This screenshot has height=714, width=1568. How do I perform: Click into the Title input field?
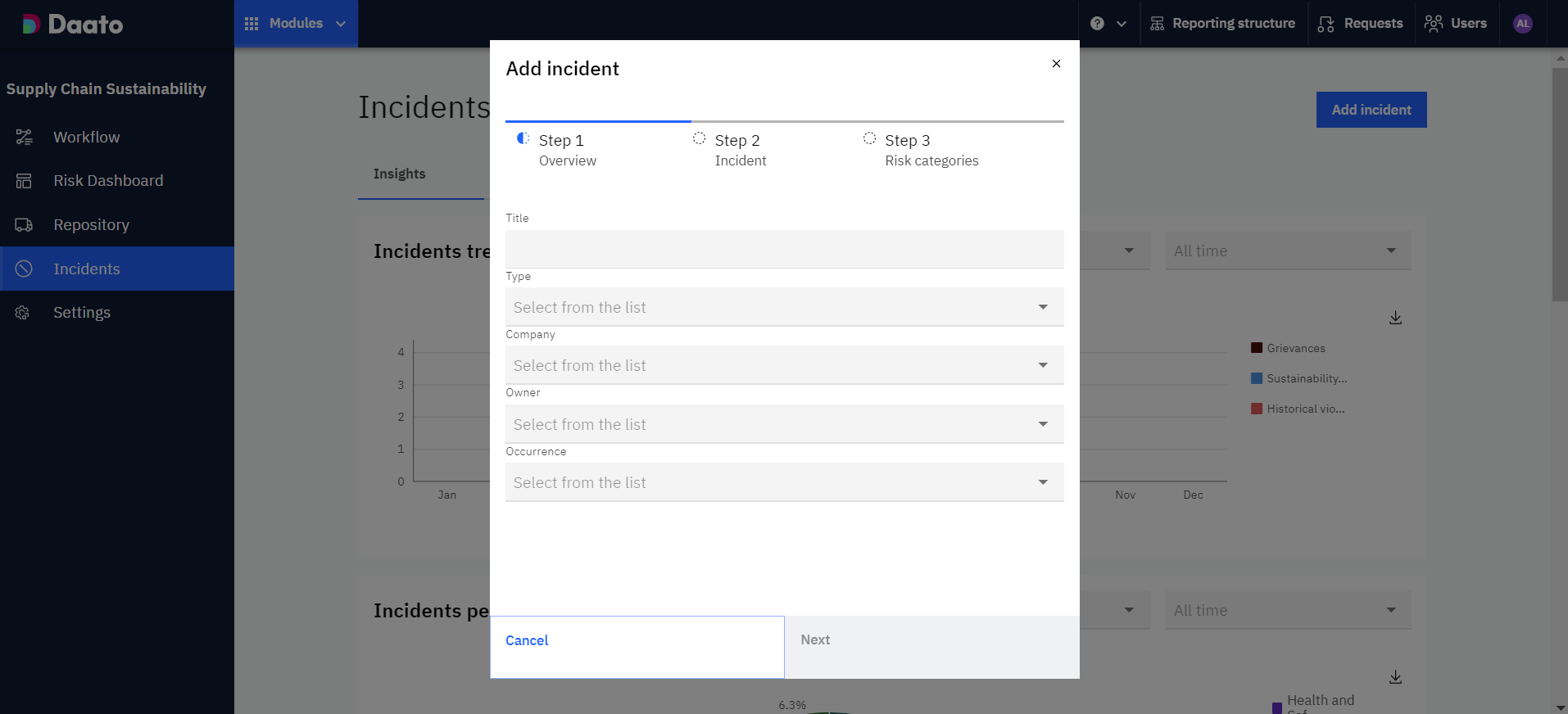tap(784, 249)
